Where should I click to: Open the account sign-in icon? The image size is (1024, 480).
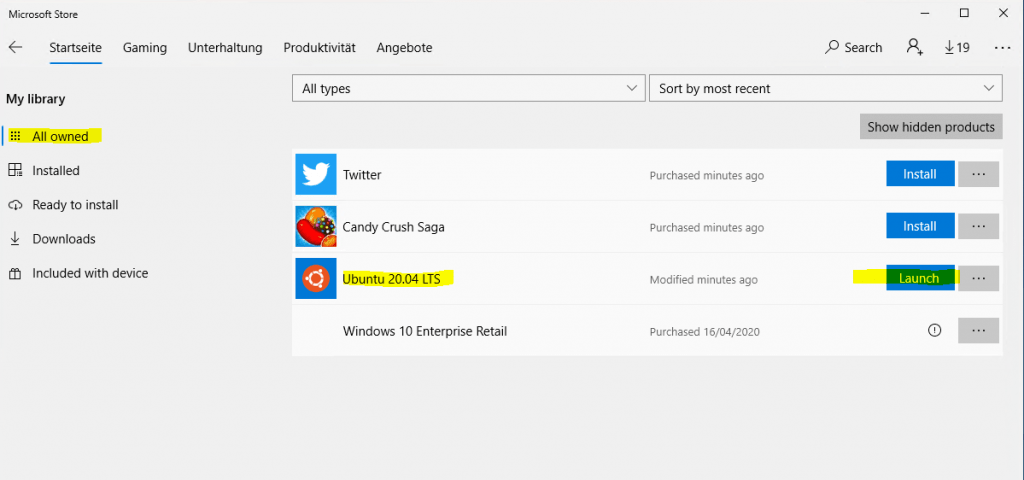tap(914, 47)
